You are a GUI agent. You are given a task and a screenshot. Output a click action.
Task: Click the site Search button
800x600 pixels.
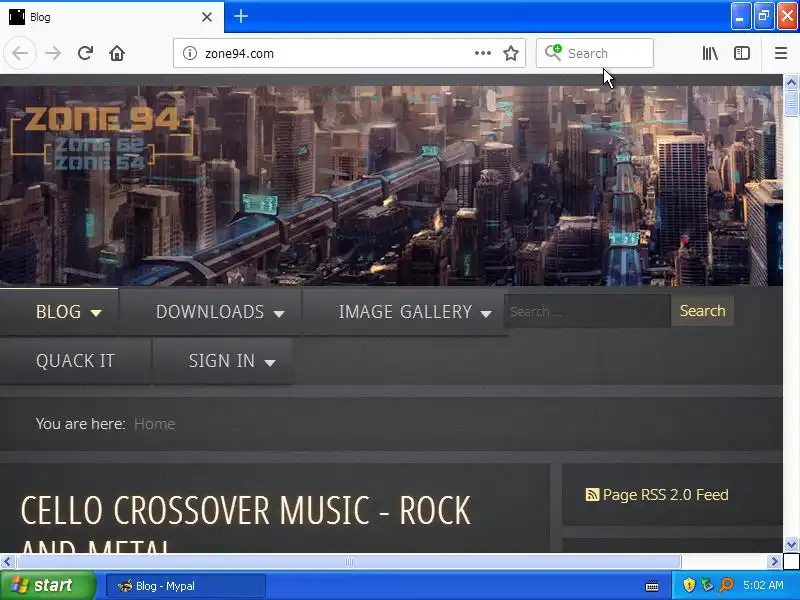pos(702,311)
